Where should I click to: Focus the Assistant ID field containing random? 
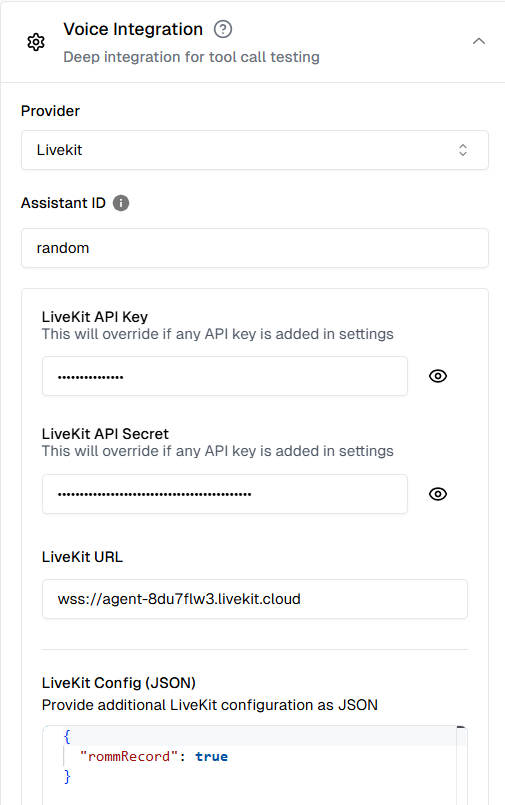tap(255, 248)
